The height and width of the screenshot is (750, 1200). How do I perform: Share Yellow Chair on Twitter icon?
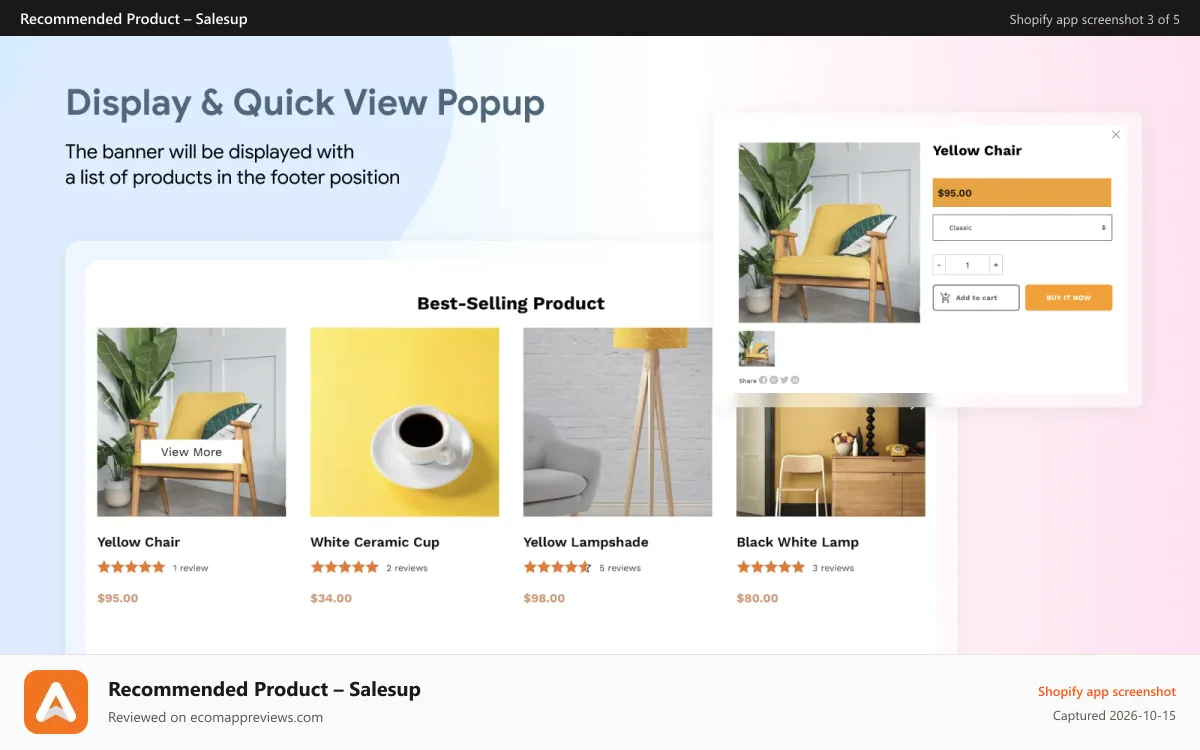[x=784, y=380]
